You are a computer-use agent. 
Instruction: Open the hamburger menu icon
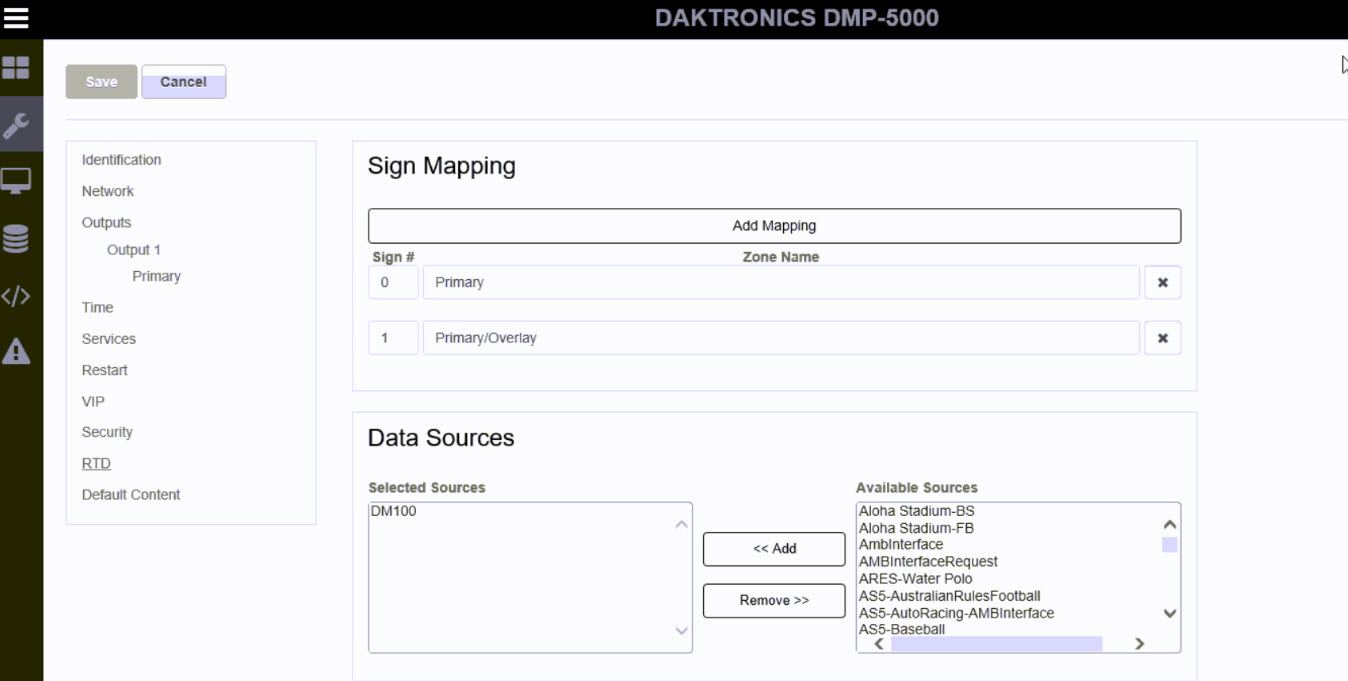16,18
